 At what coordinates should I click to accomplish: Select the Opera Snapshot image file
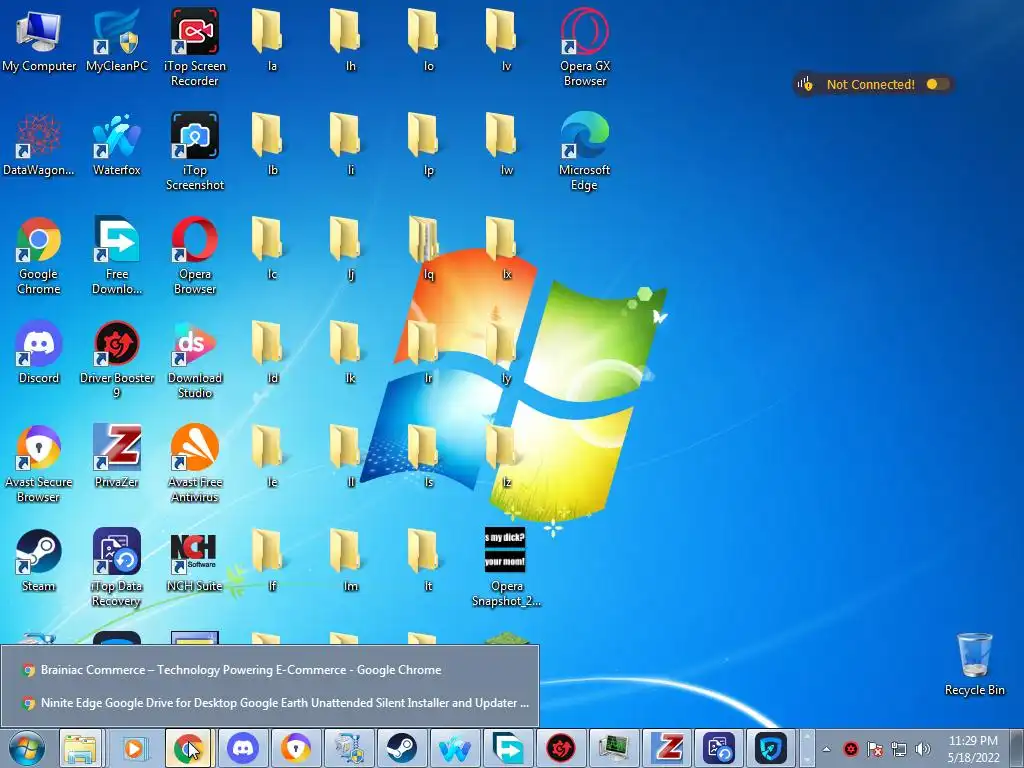tap(506, 567)
